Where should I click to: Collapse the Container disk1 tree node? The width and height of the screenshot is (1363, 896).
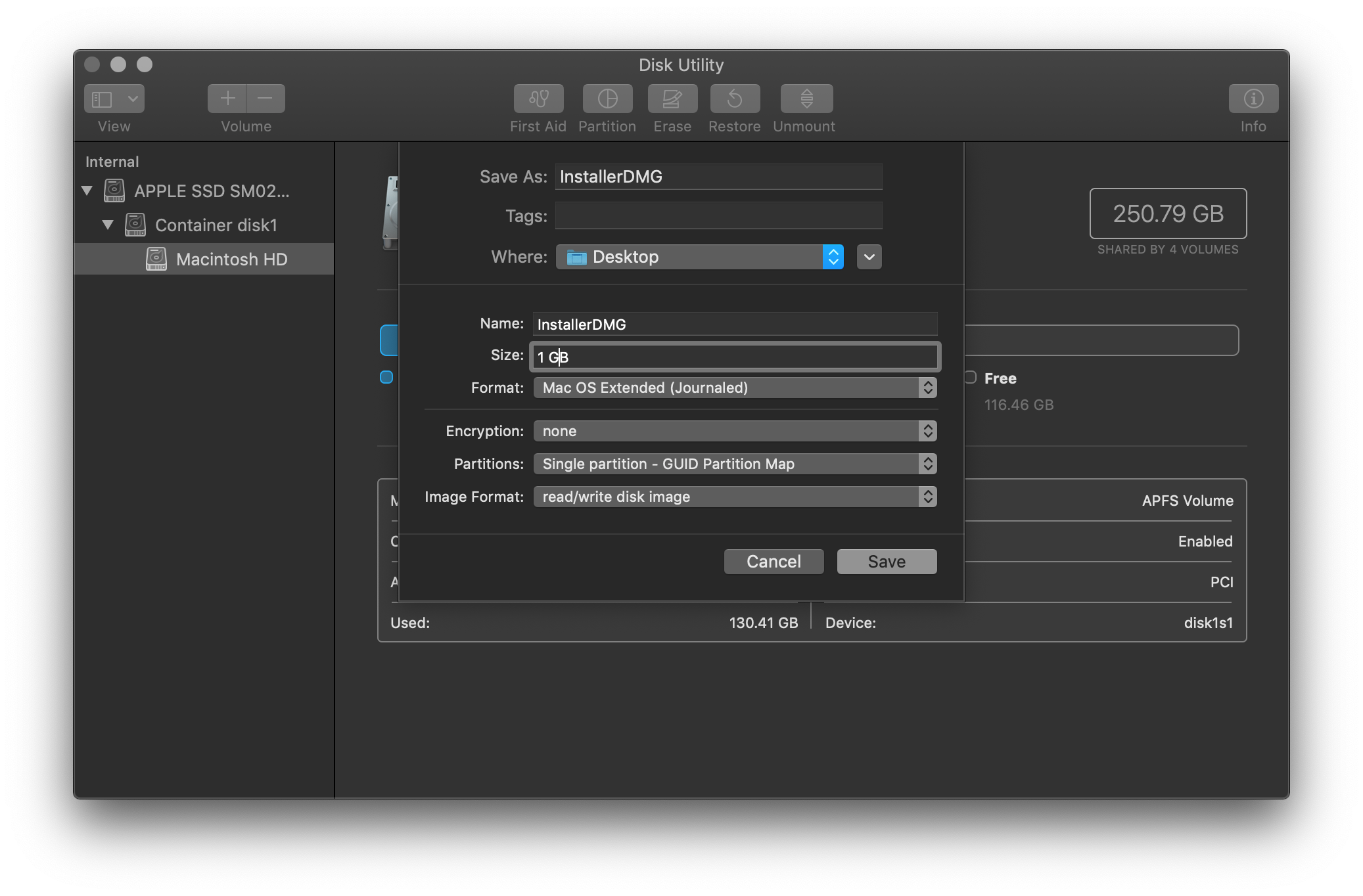(x=108, y=225)
